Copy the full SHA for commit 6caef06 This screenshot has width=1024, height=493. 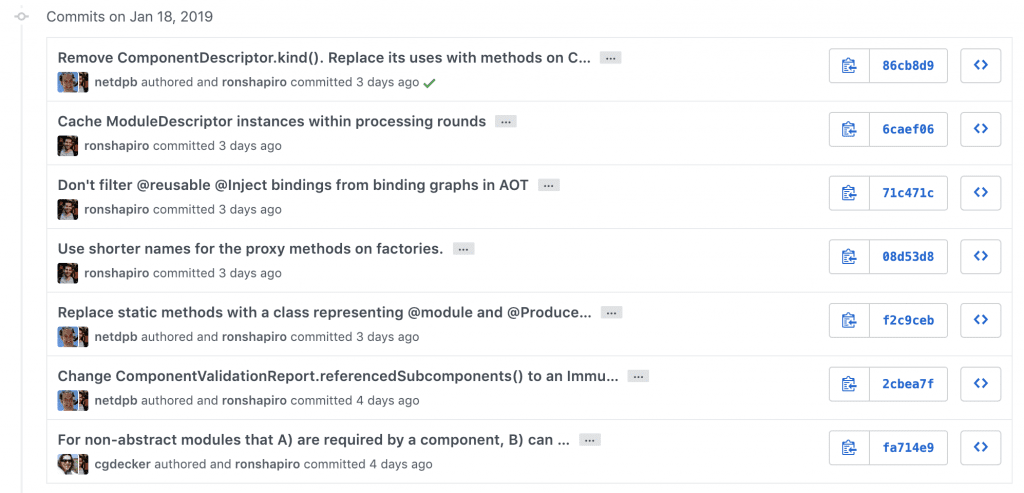point(849,129)
